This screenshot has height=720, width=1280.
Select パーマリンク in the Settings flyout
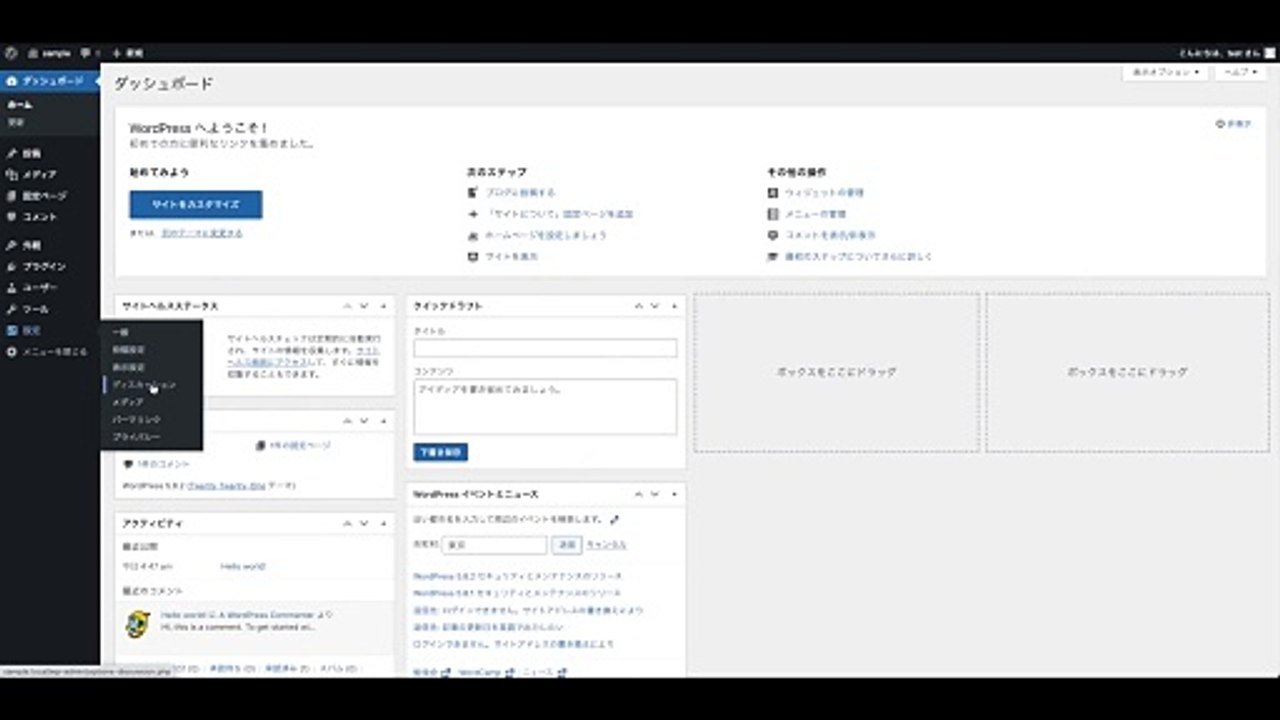(136, 420)
